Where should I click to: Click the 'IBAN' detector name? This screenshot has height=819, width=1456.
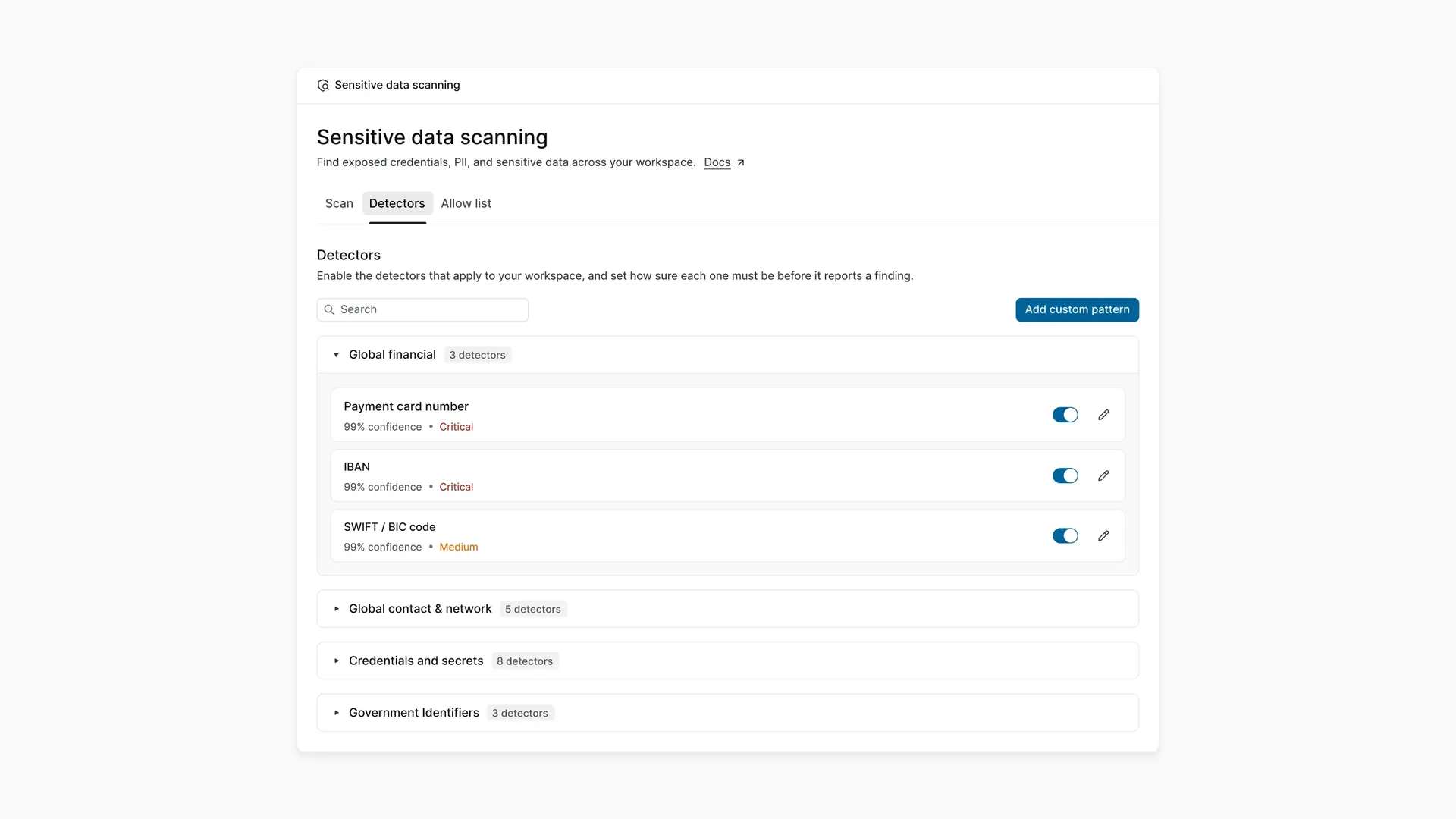click(x=356, y=467)
